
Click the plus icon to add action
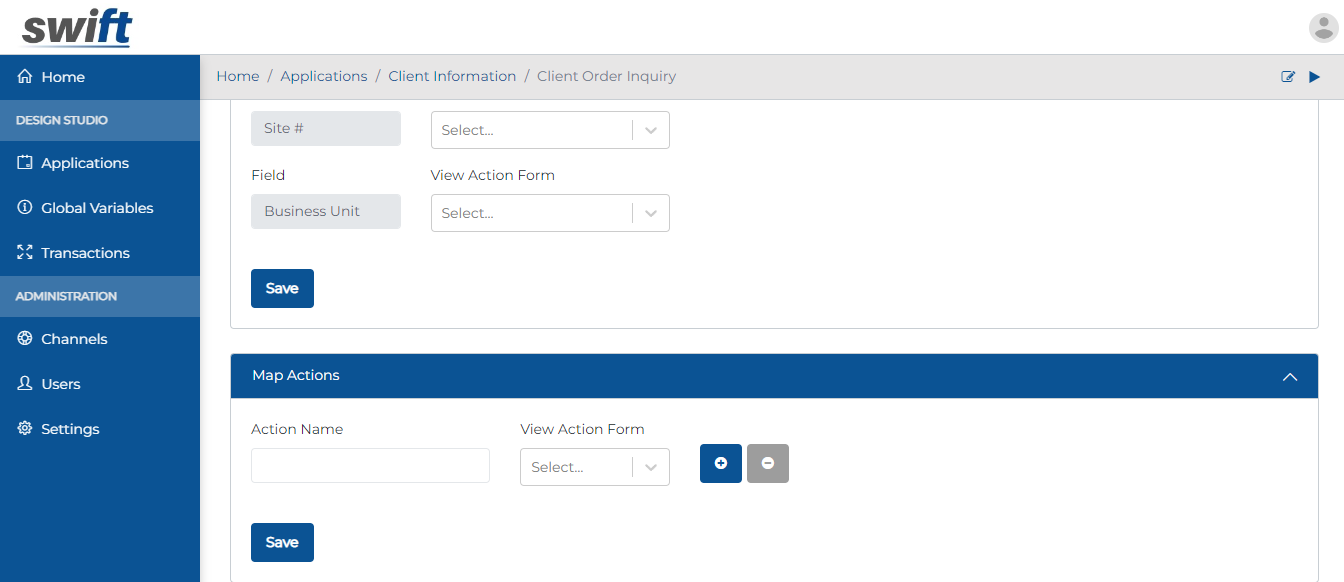[x=720, y=463]
